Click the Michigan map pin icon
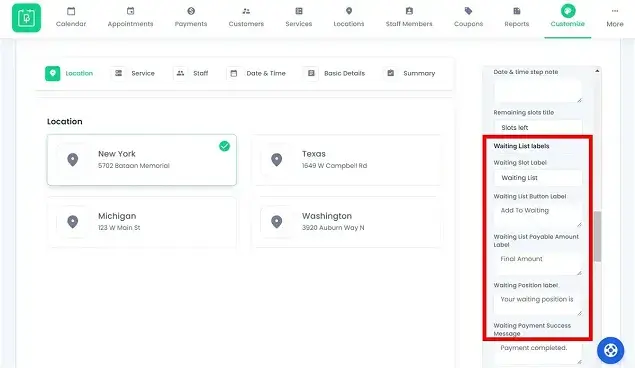The width and height of the screenshot is (635, 368). coord(73,222)
